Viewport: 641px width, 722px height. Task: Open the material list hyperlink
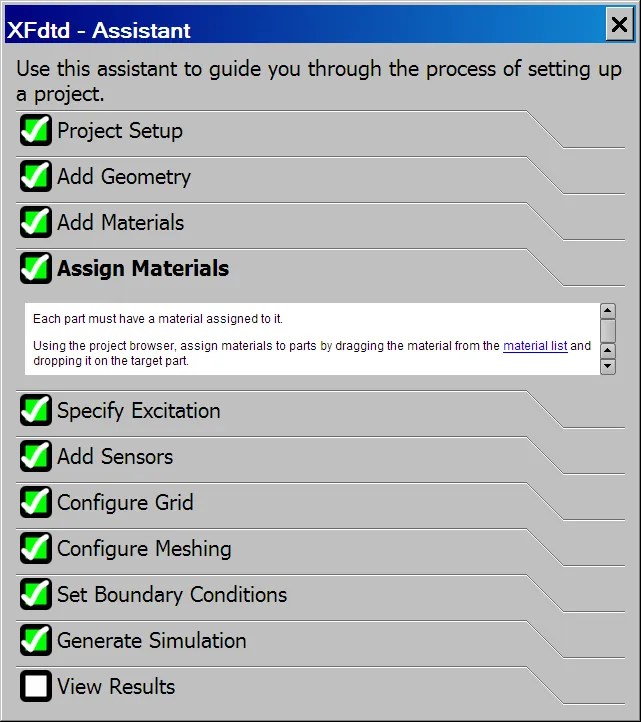tap(535, 346)
